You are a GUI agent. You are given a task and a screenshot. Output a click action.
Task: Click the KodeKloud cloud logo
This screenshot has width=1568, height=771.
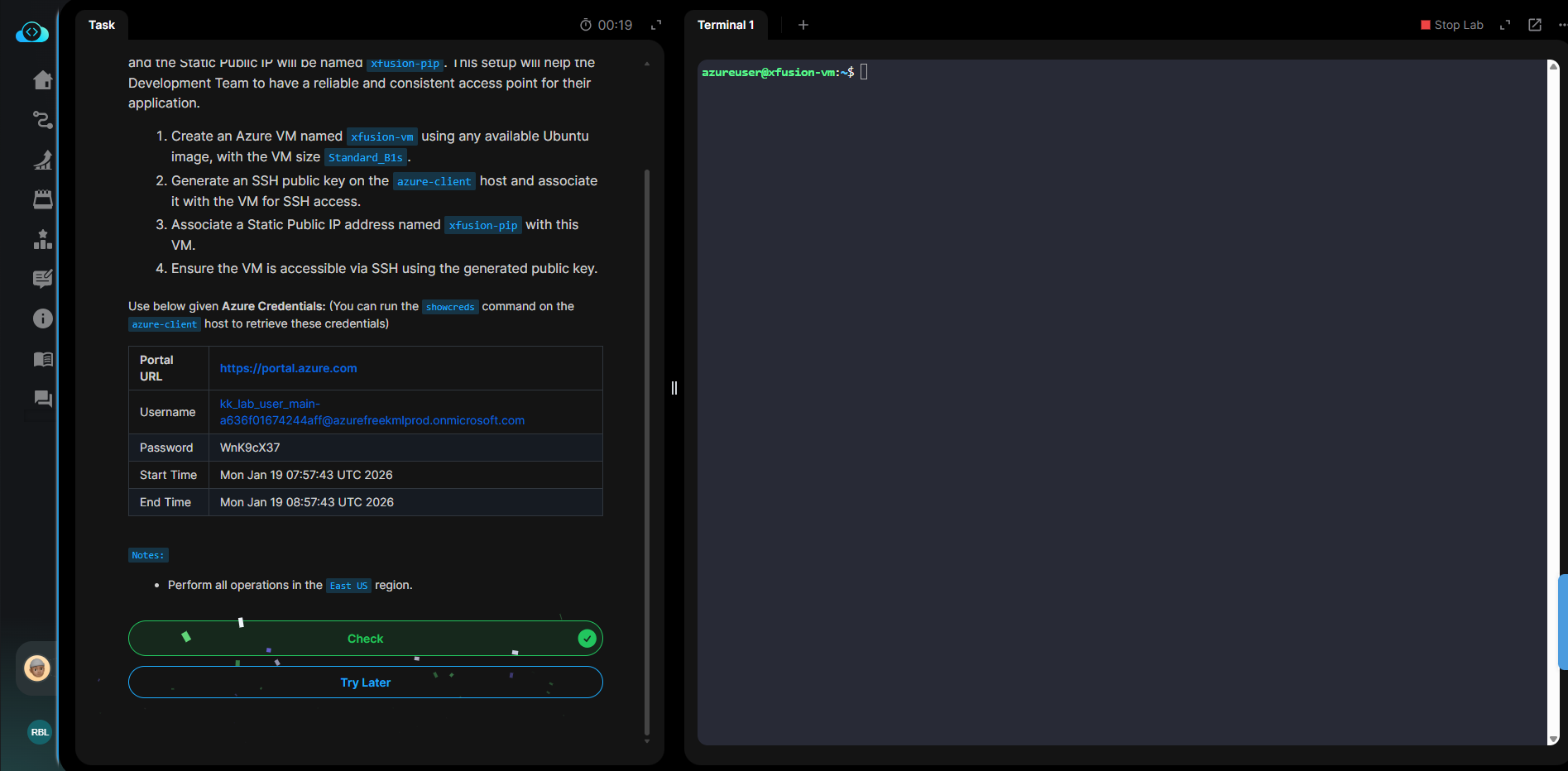(32, 32)
